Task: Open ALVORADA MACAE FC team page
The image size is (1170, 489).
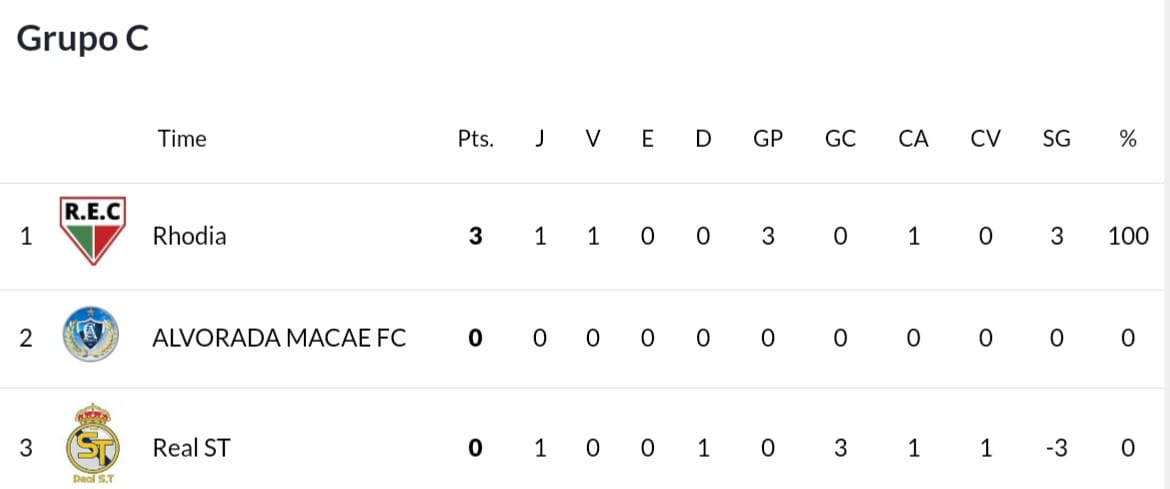Action: 279,338
